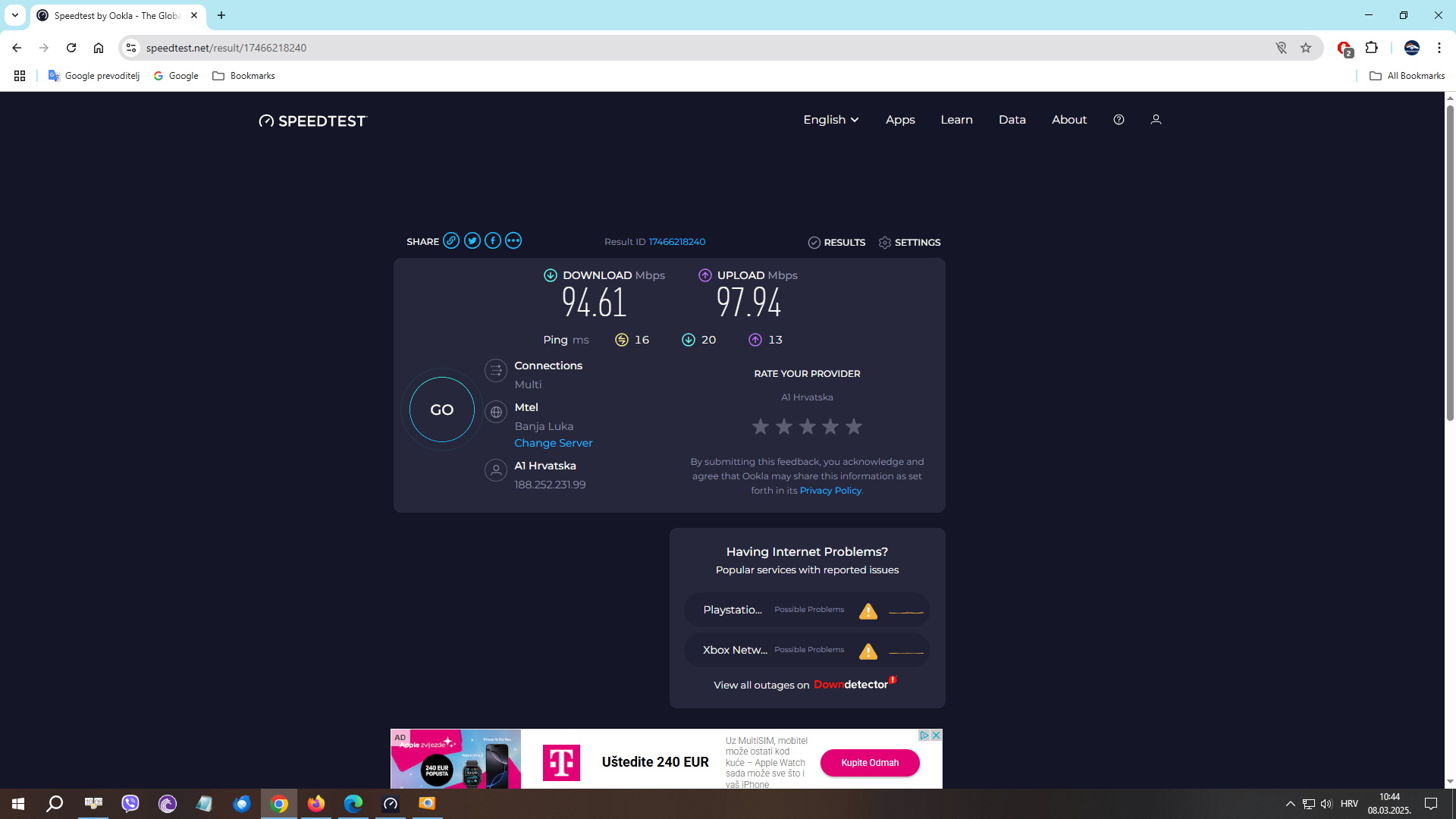The image size is (1456, 819).
Task: Rate provider one star
Action: click(x=761, y=426)
